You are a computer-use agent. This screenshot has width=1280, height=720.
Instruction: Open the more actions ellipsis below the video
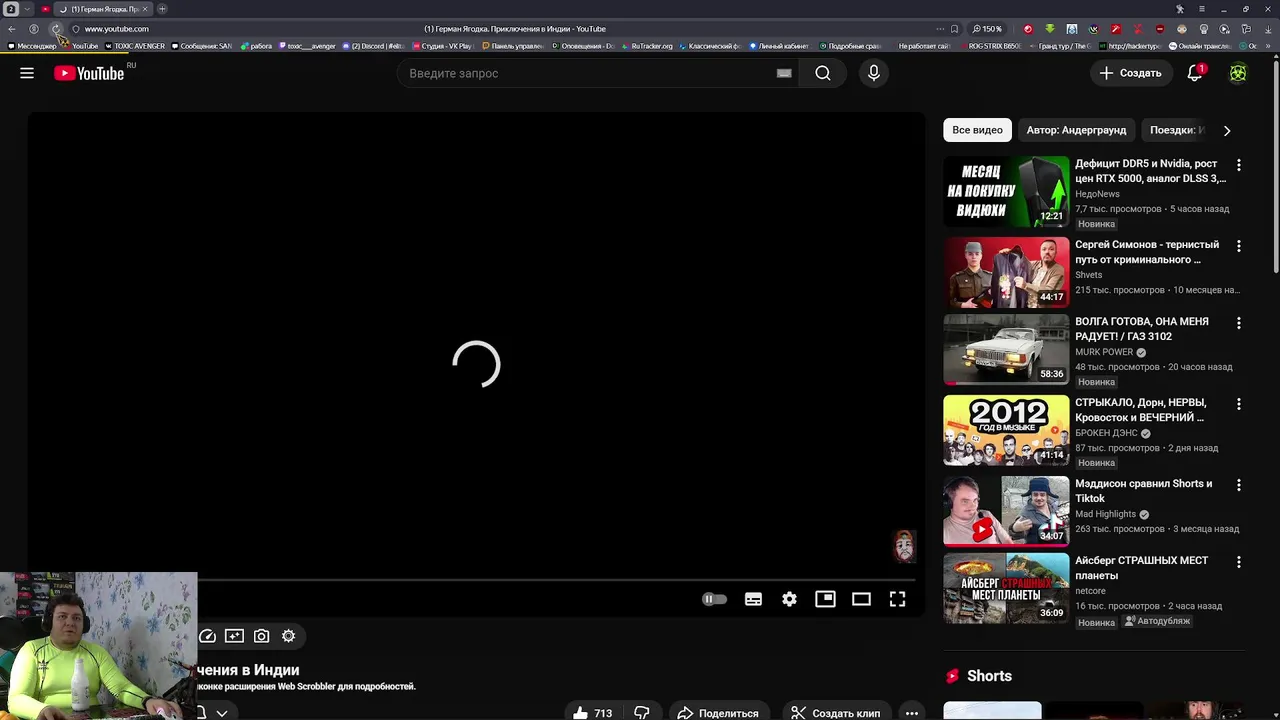pos(911,713)
